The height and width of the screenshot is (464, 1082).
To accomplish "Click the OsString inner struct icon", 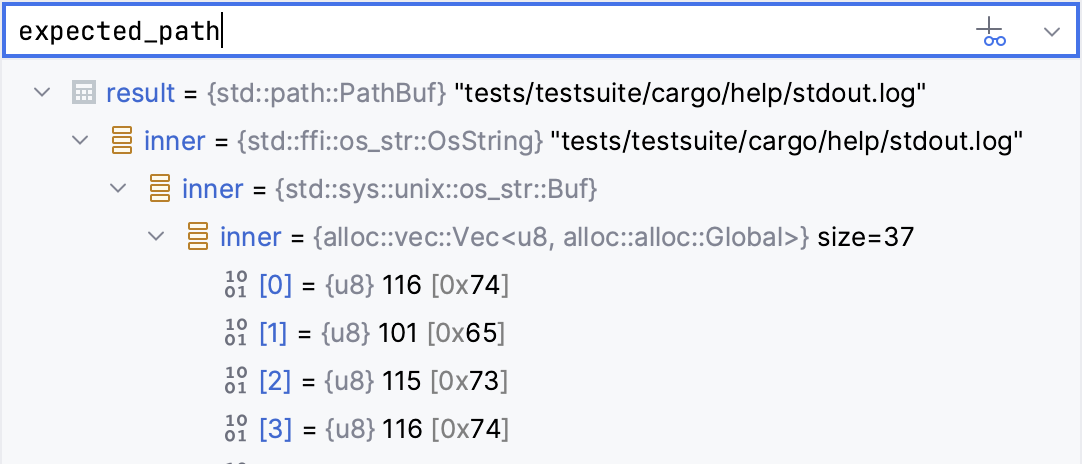I will click(x=122, y=141).
